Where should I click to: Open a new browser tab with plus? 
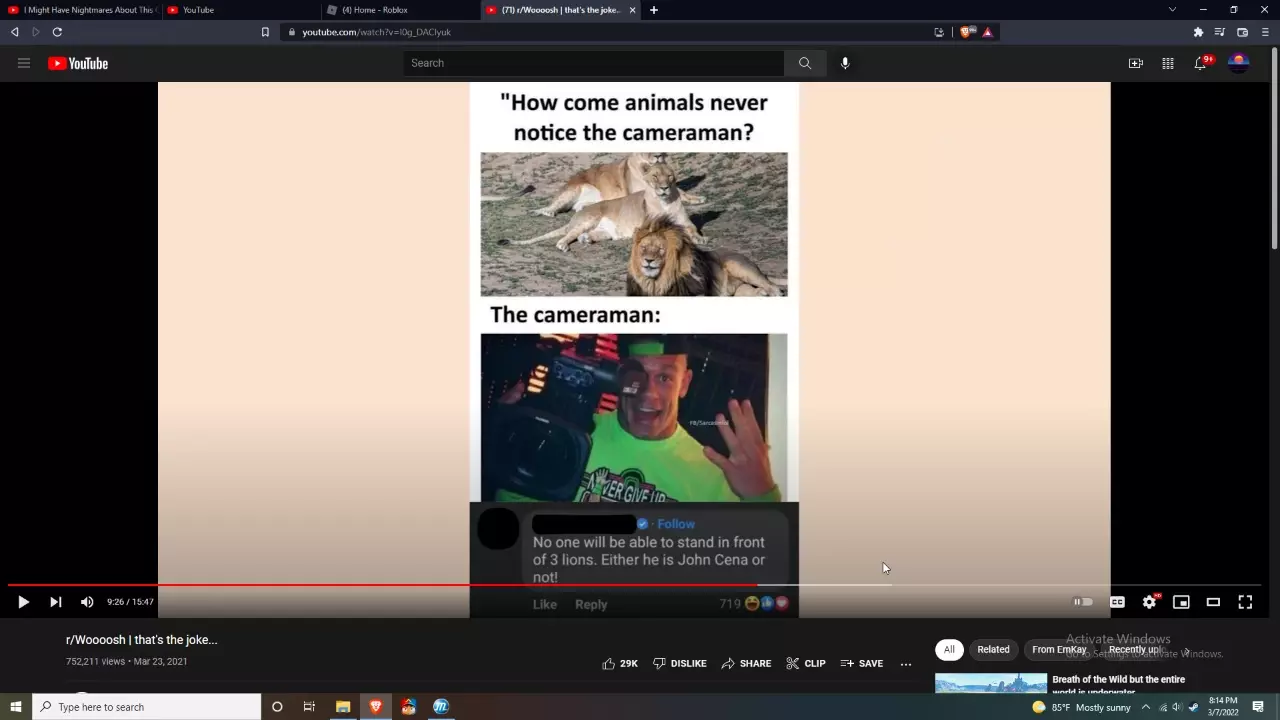pos(654,10)
